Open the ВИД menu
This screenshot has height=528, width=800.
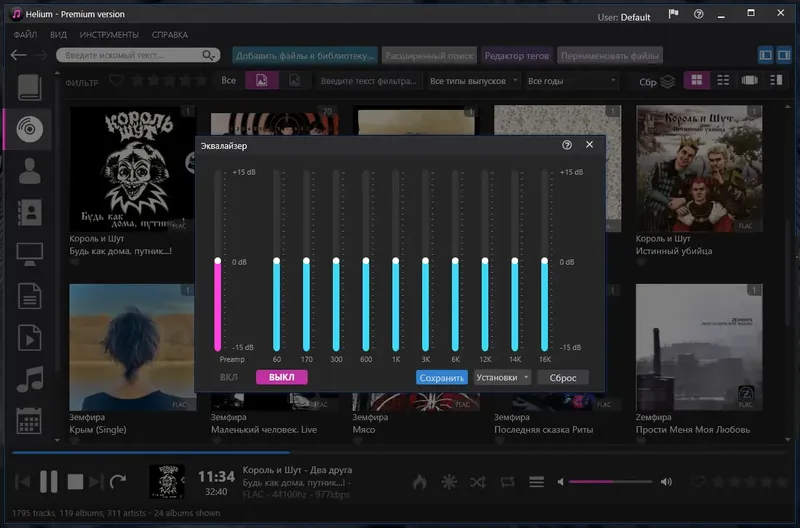pyautogui.click(x=58, y=35)
